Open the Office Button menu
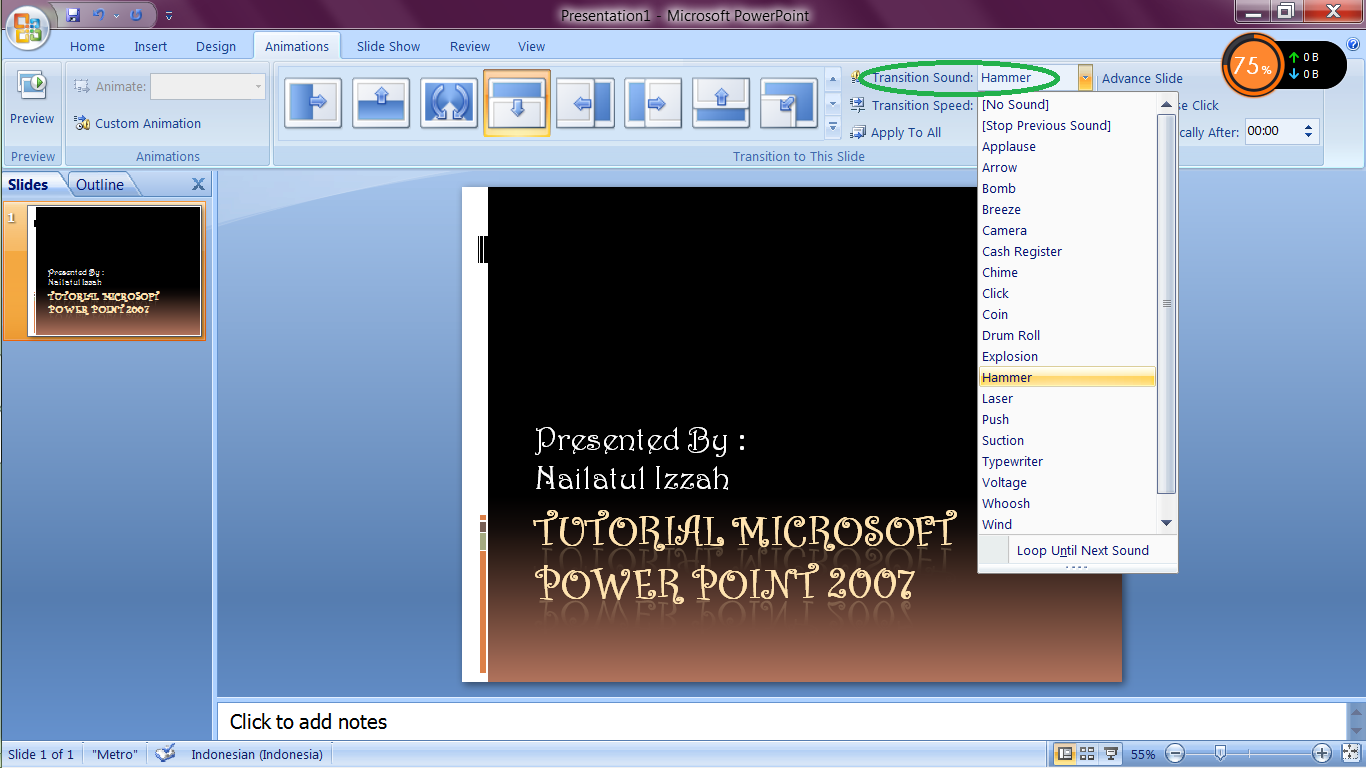 pos(27,26)
